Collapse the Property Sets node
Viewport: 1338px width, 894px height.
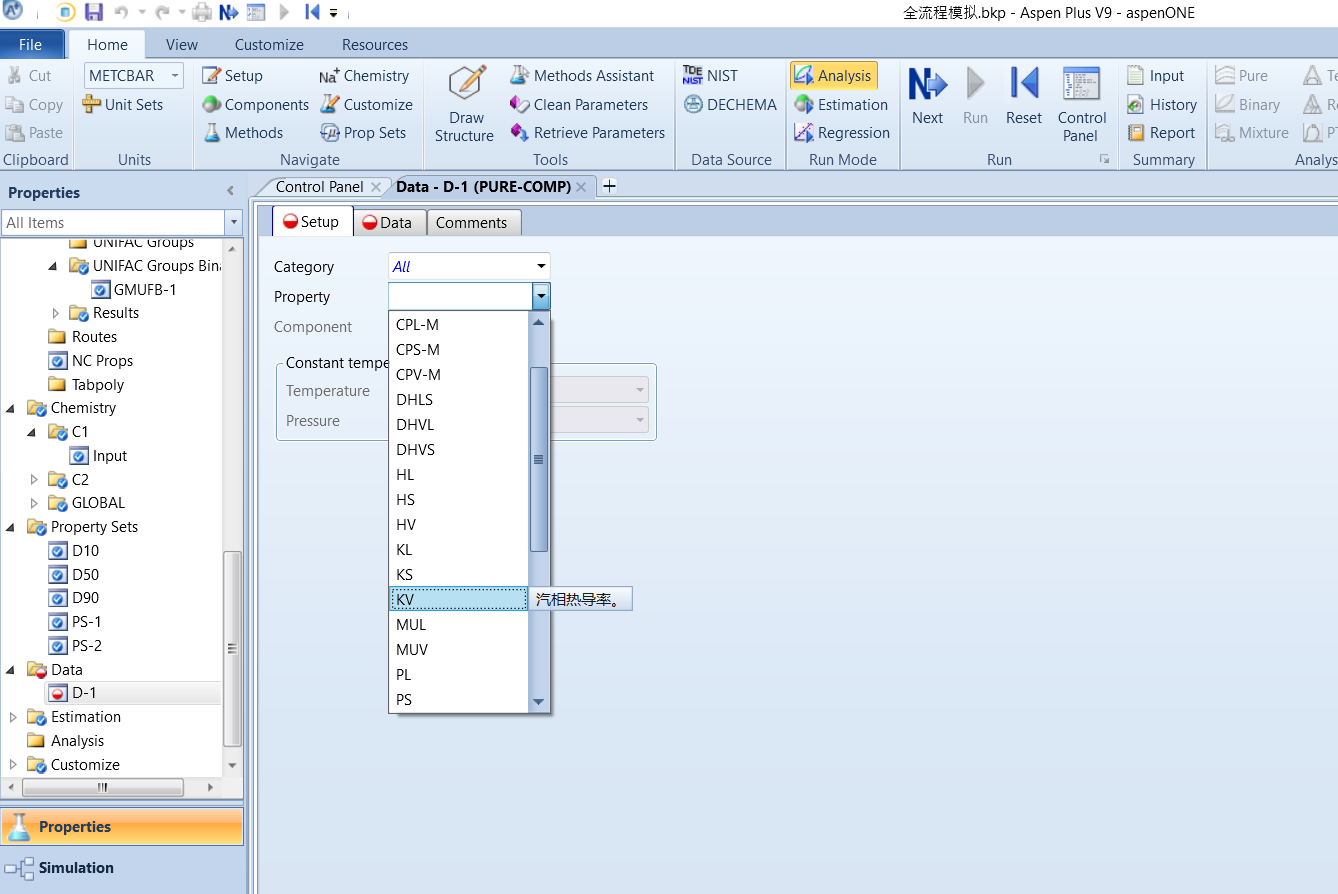point(11,527)
